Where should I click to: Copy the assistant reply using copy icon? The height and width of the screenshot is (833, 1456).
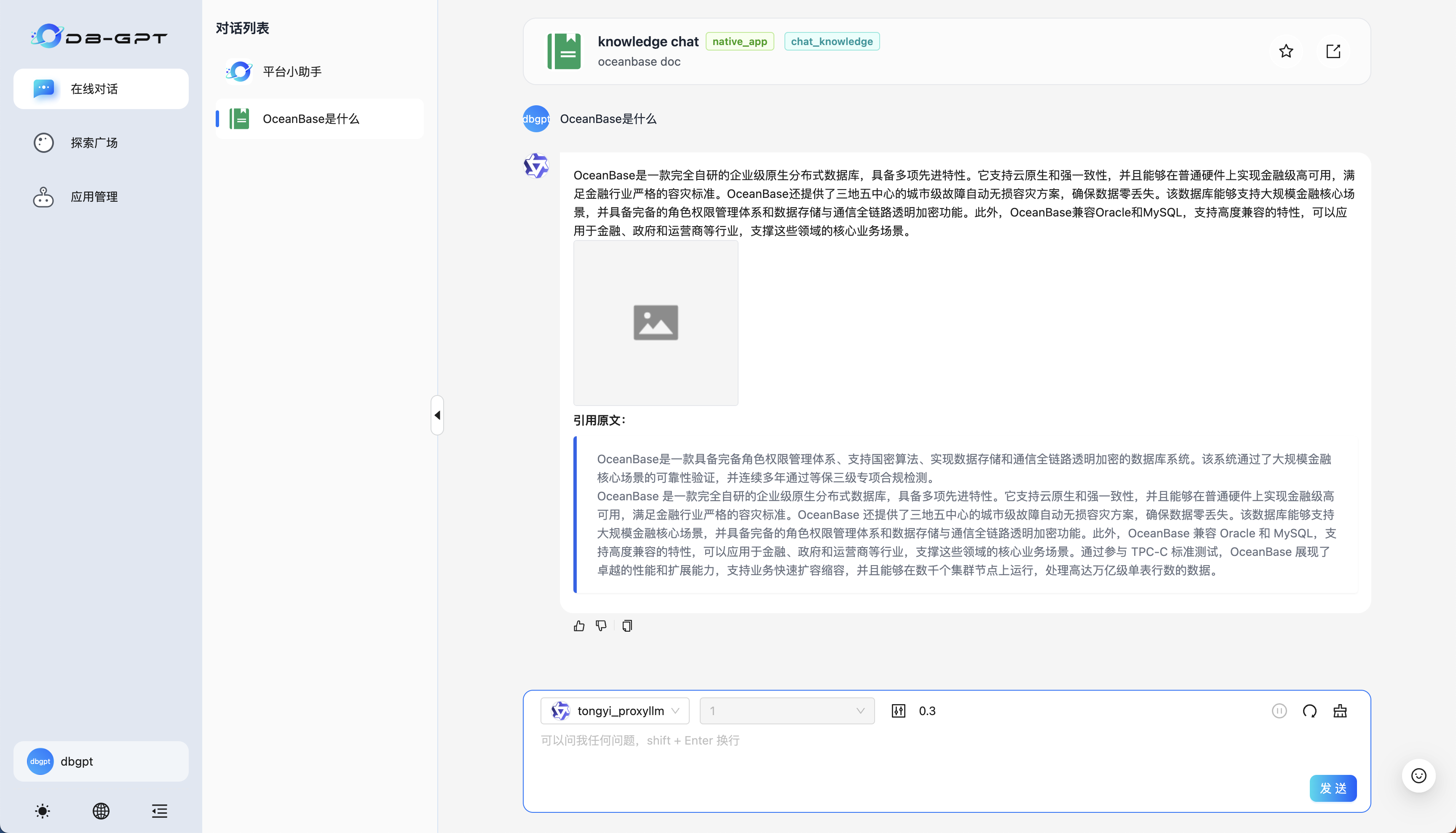click(x=627, y=625)
